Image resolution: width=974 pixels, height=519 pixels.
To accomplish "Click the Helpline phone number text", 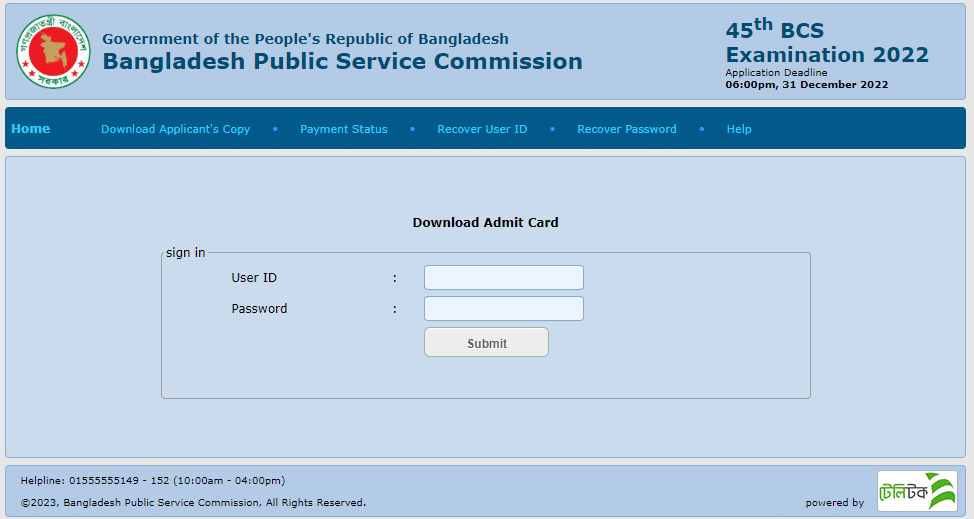I will [x=152, y=481].
